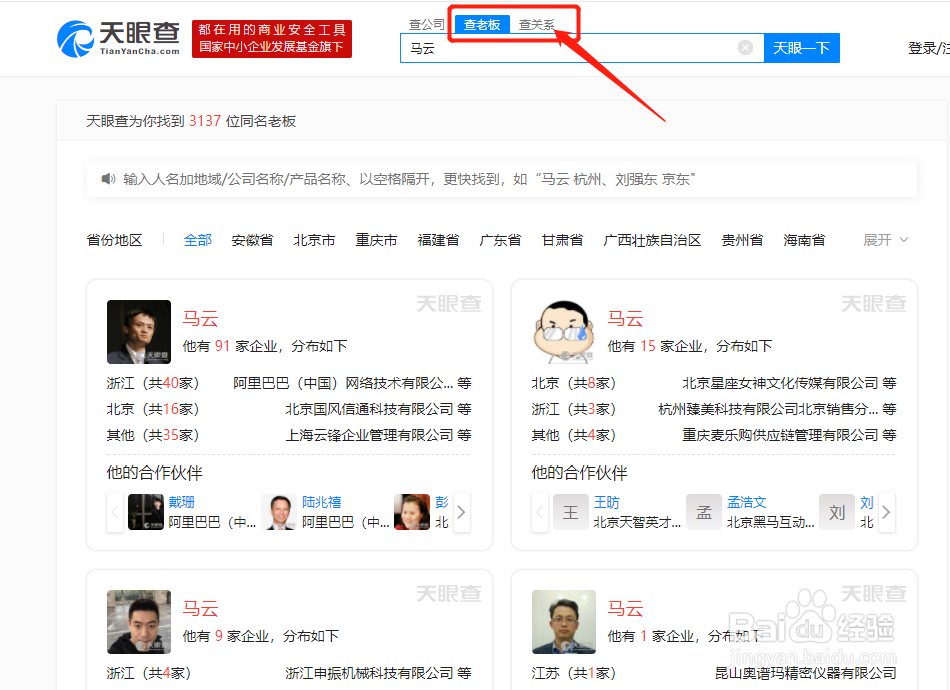
Task: Open partner 戴珊's profile
Action: 180,501
